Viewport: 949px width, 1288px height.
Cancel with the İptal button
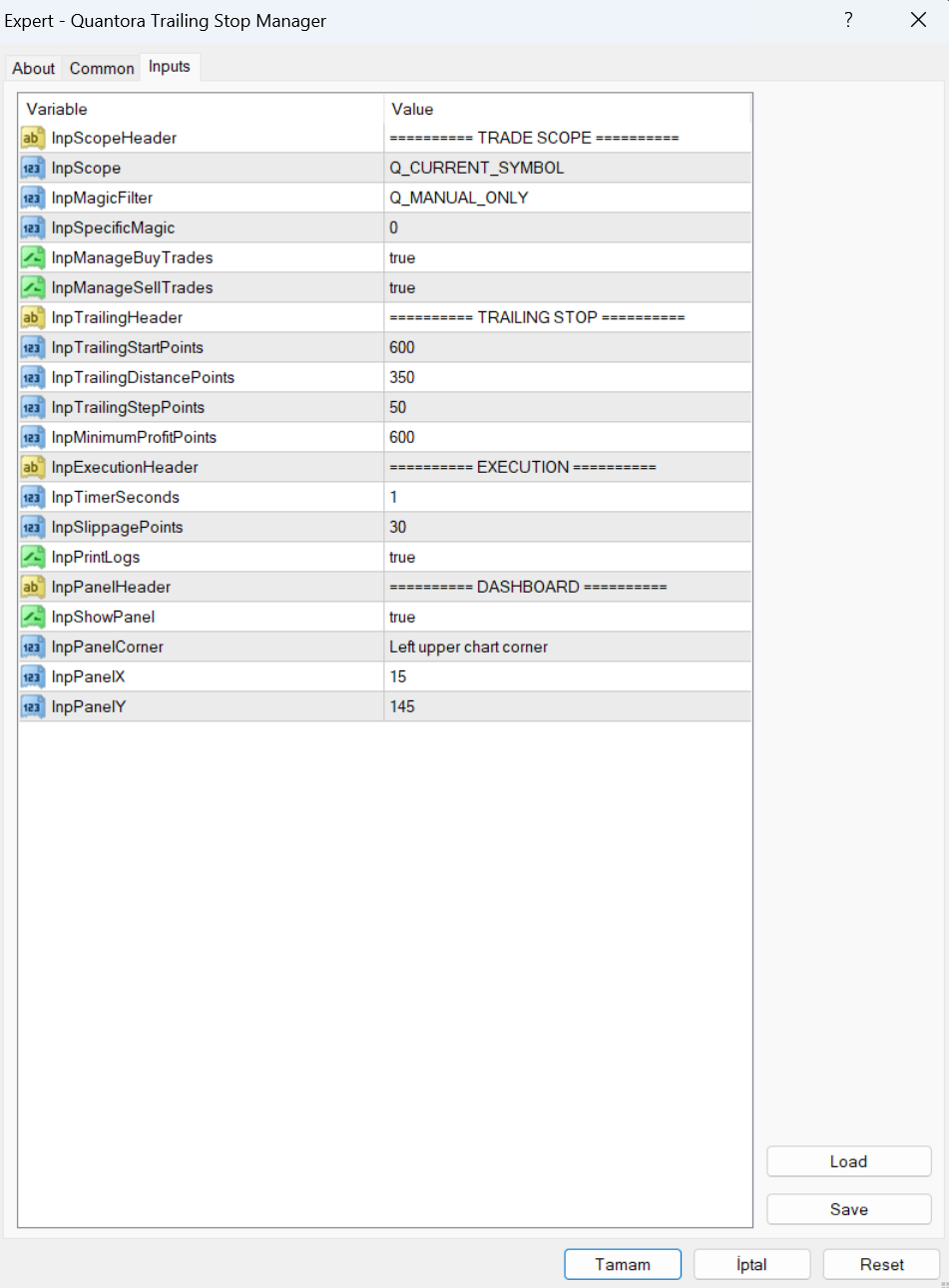(x=751, y=1264)
